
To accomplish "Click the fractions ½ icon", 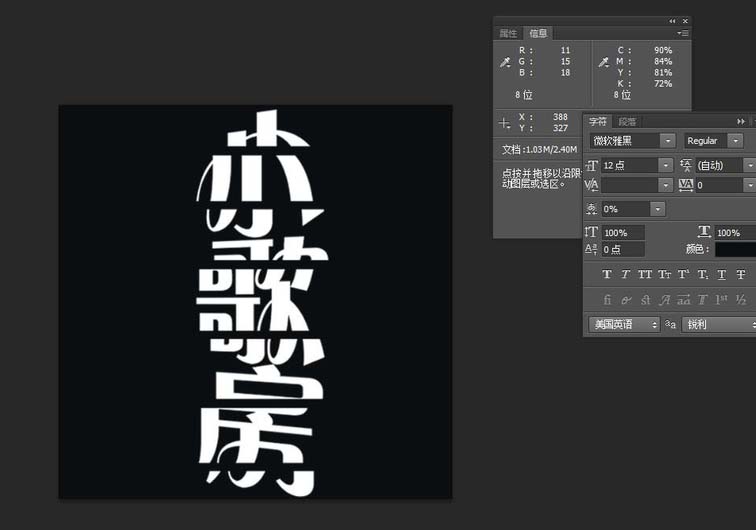I will tap(741, 300).
